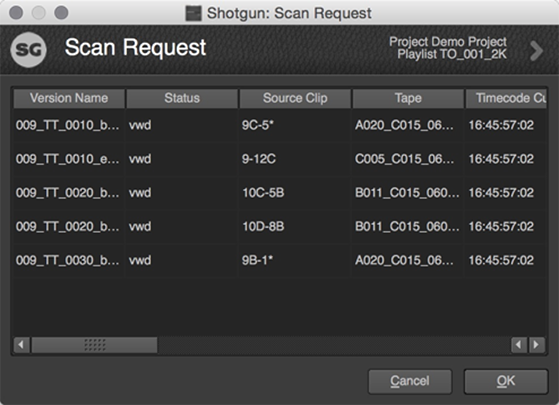This screenshot has height=405, width=559.
Task: Click the Shotgun window title icon
Action: pyautogui.click(x=194, y=14)
